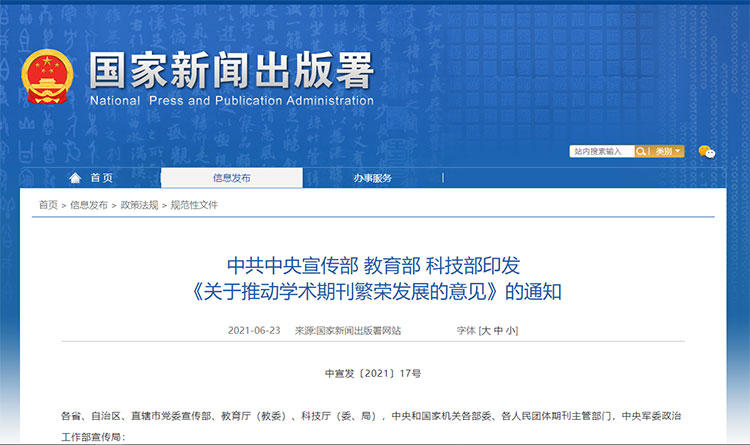Click the 国家新闻出版署 site title

click(231, 69)
